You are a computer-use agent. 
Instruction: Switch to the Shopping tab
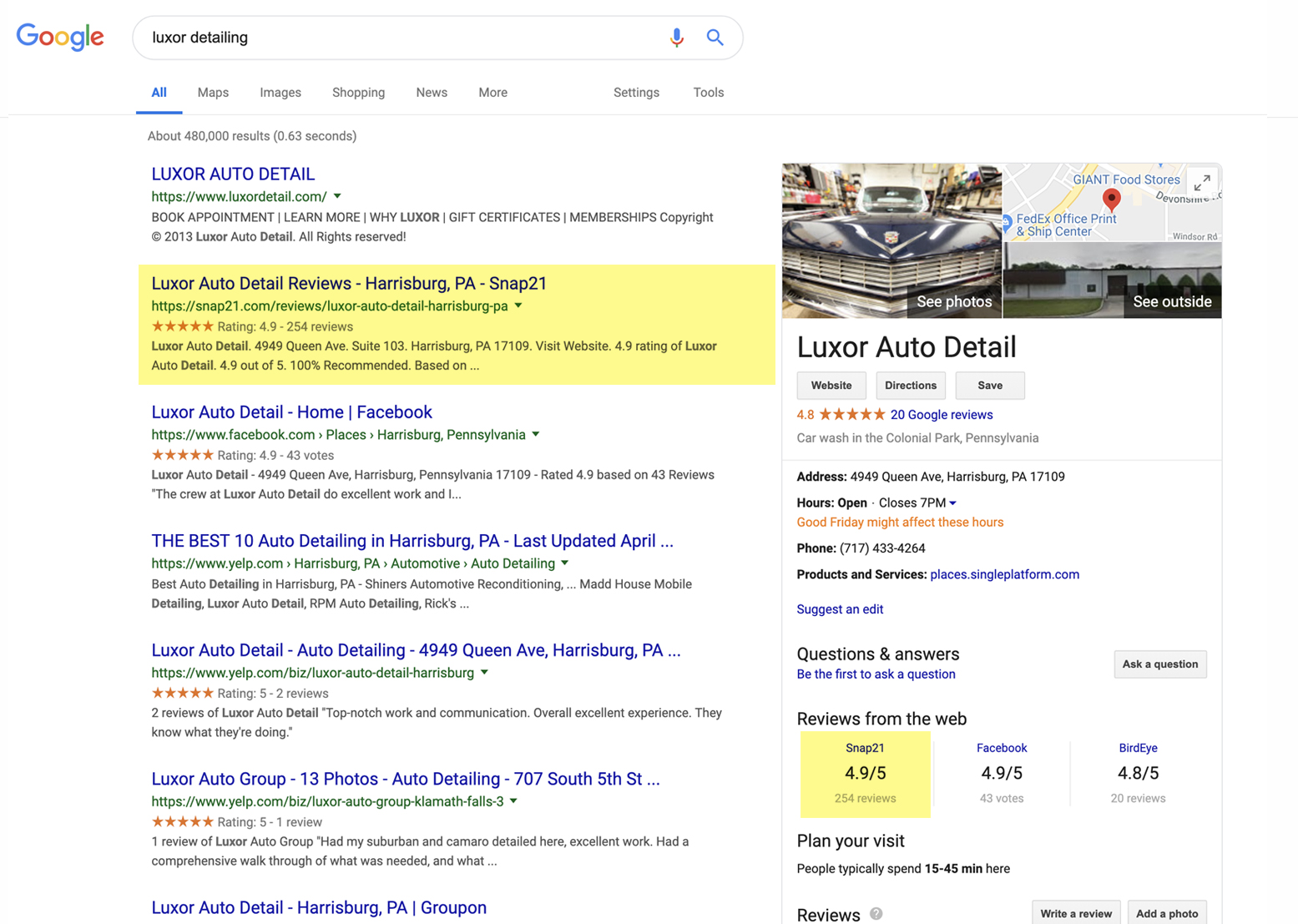pos(358,93)
